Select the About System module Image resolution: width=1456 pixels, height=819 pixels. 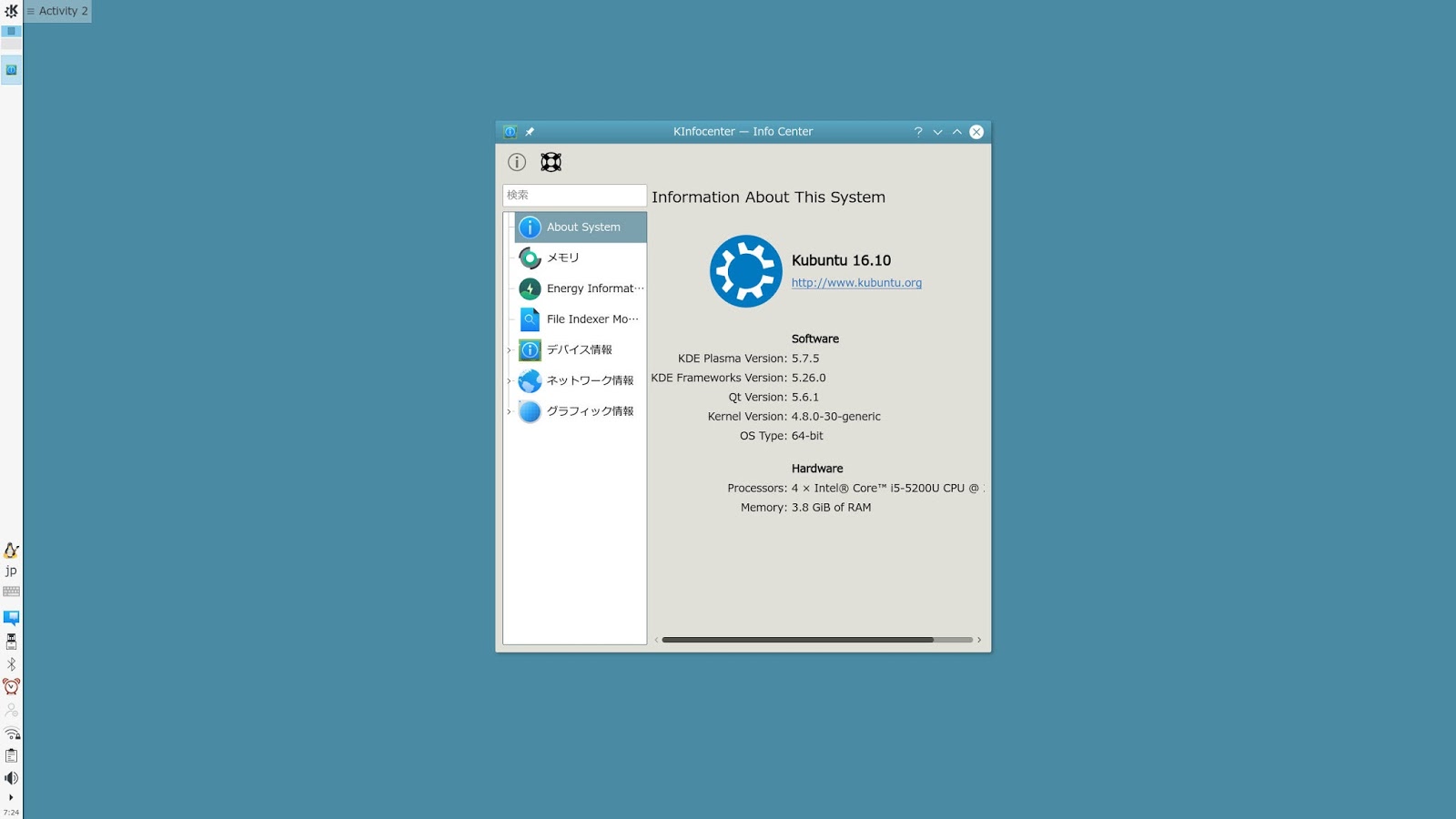coord(581,227)
